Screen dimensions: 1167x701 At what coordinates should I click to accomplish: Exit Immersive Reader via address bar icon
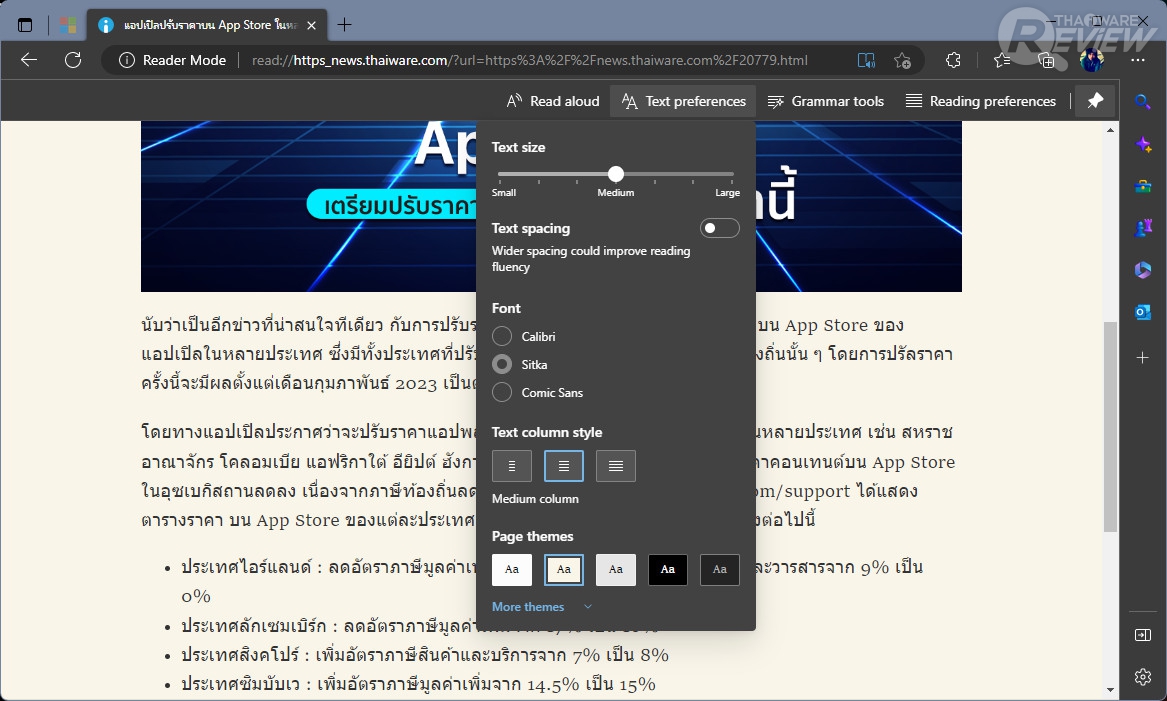pyautogui.click(x=866, y=60)
